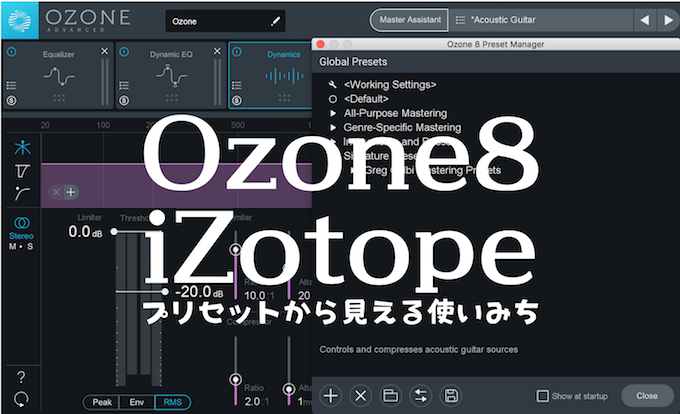Click the Global Presets heading
The height and width of the screenshot is (414, 680).
pyautogui.click(x=353, y=62)
